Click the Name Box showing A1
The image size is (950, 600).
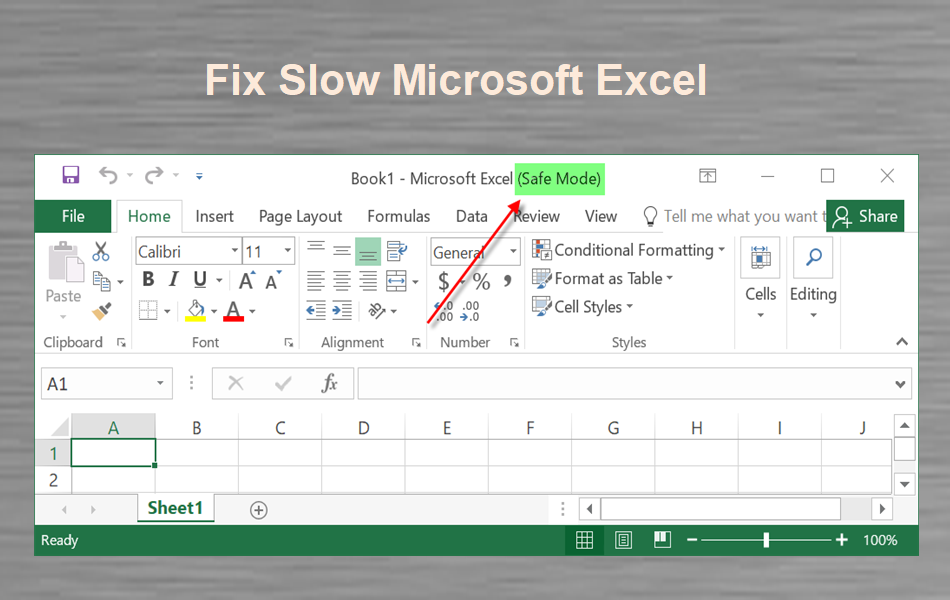click(97, 384)
